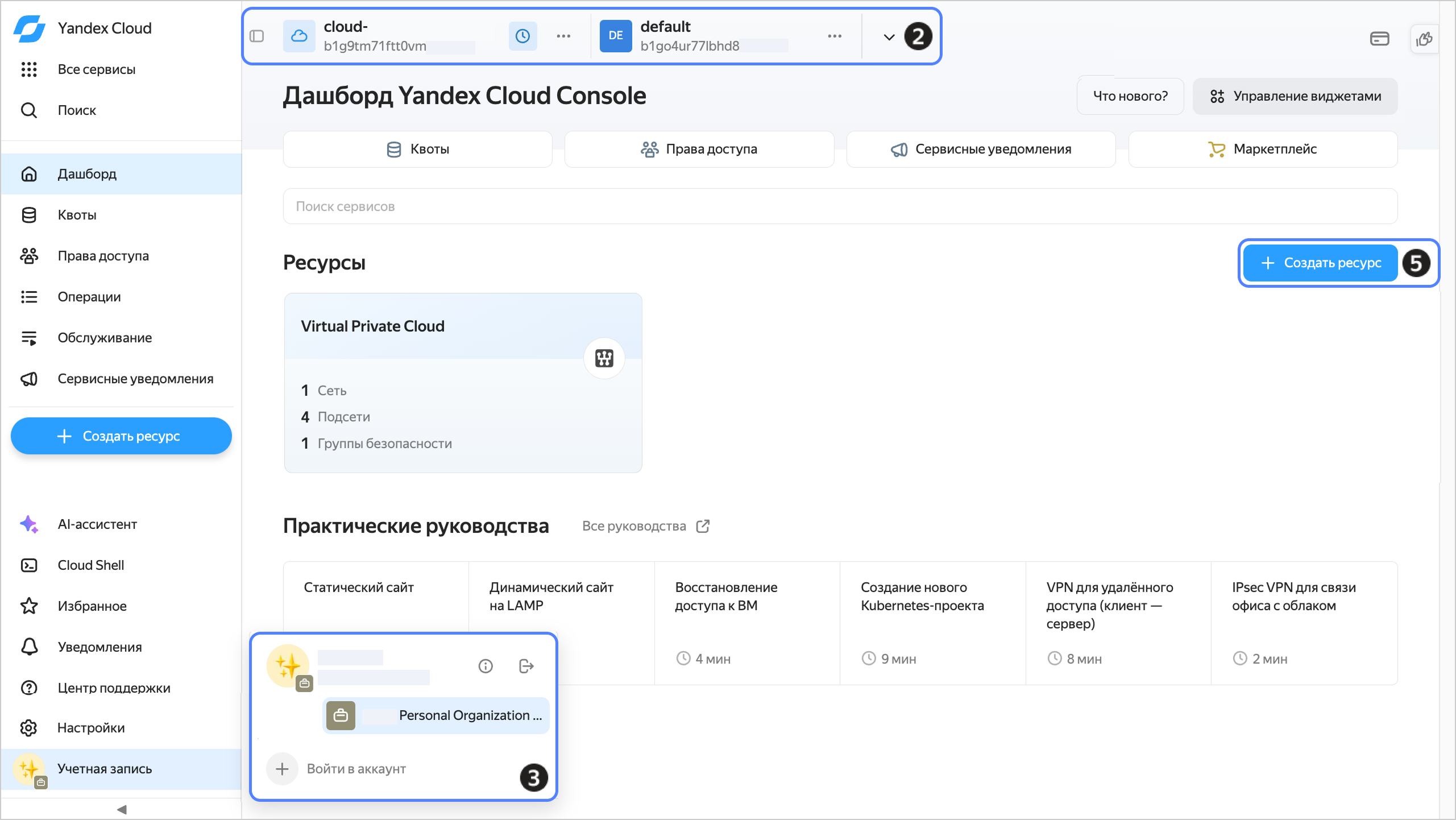Click the DE folder badge

(616, 36)
